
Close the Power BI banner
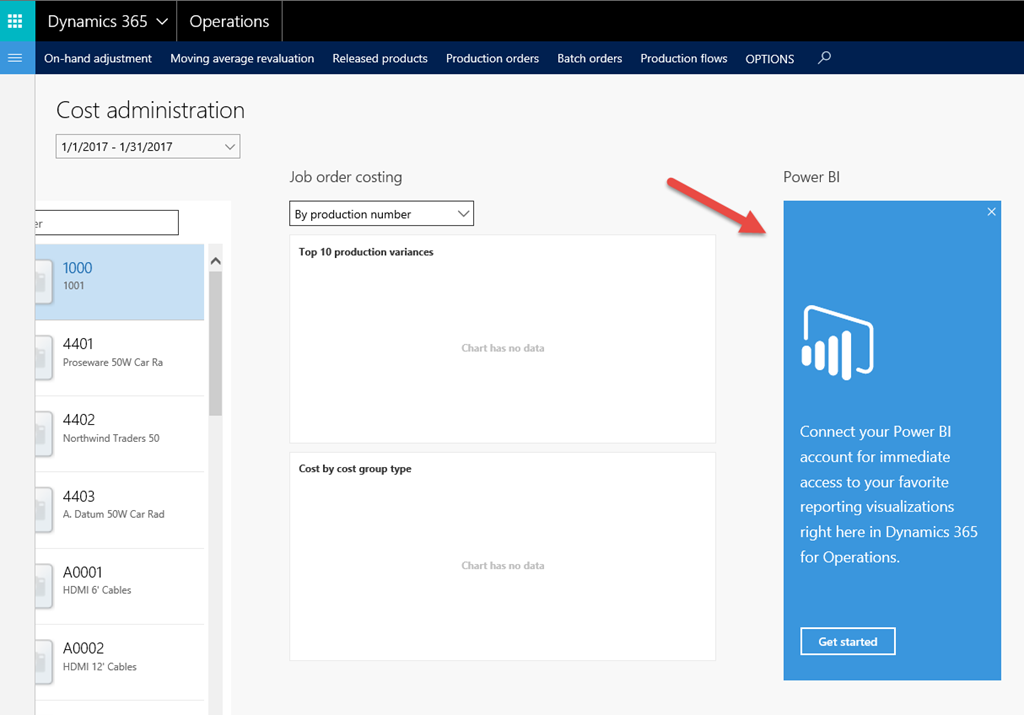(x=991, y=212)
